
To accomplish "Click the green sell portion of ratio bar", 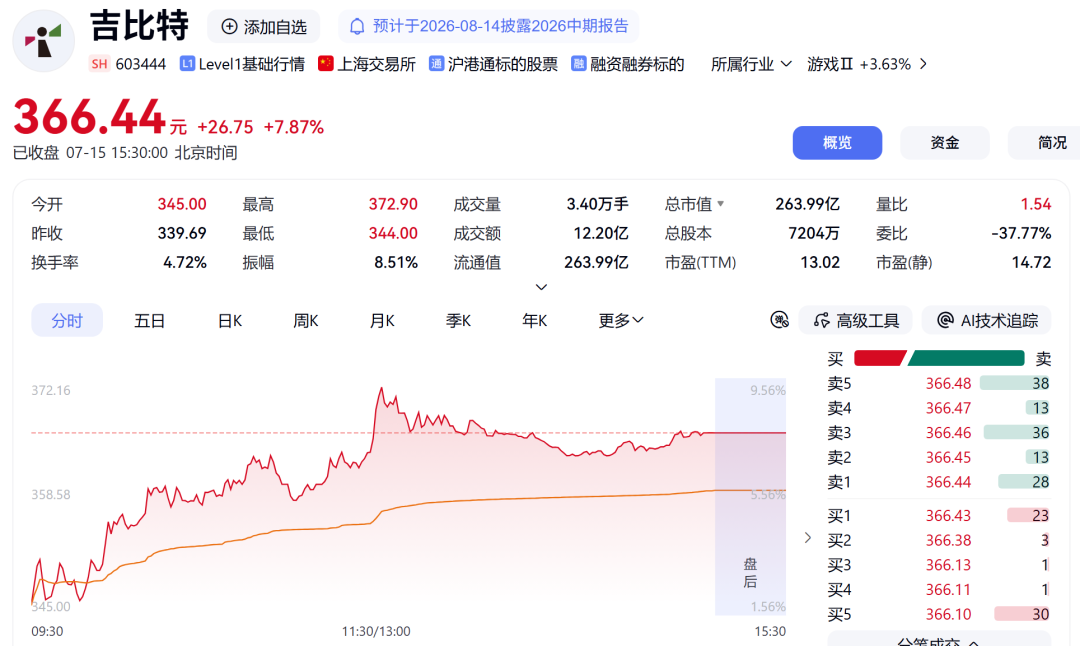I will click(x=966, y=358).
